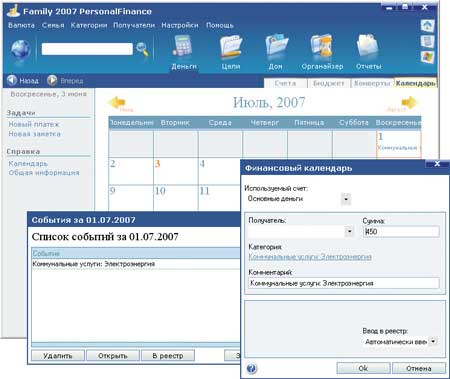450x379 pixels.
Task: Open the Общая информация link
Action: tap(44, 173)
